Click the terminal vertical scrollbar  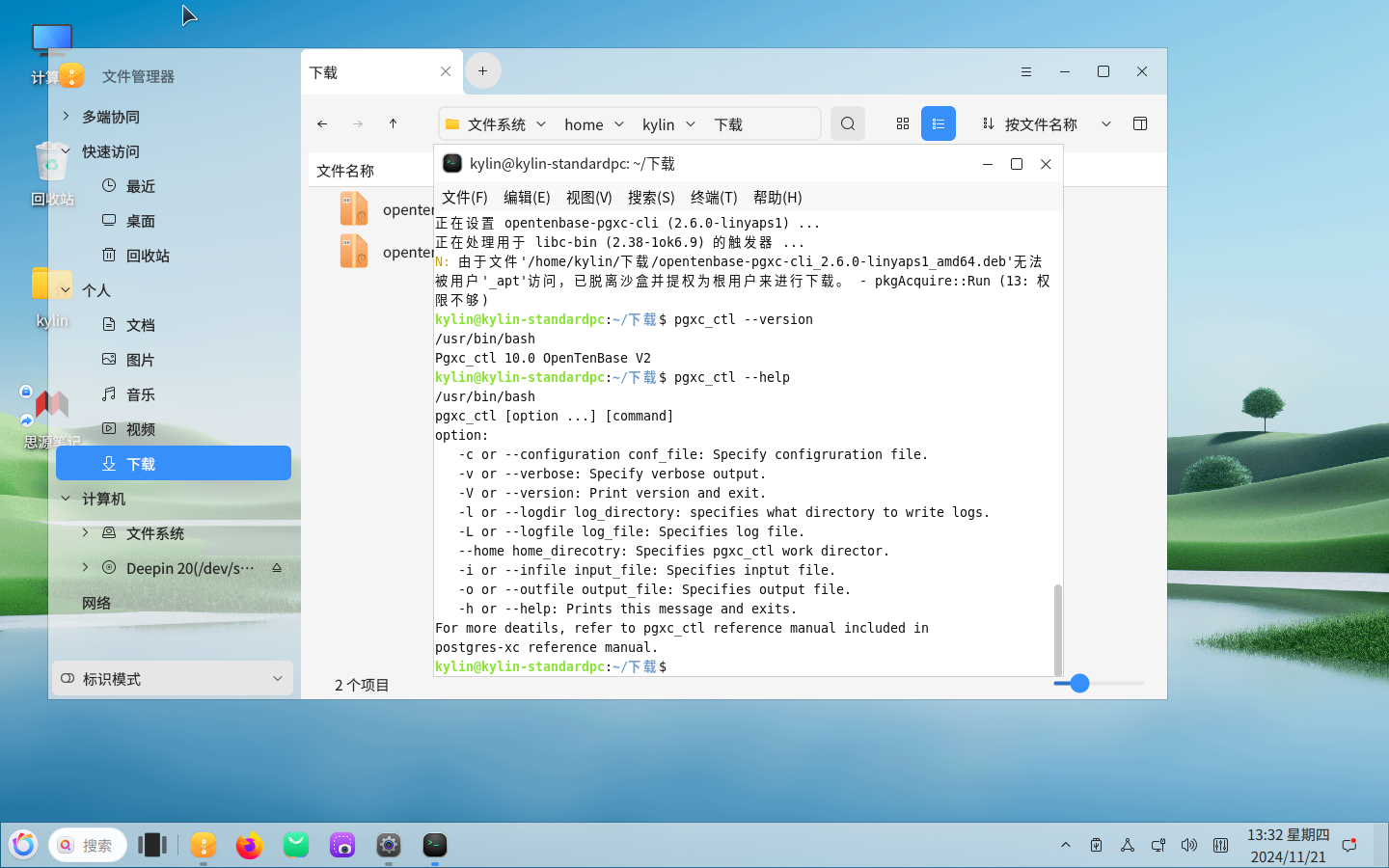(1057, 630)
